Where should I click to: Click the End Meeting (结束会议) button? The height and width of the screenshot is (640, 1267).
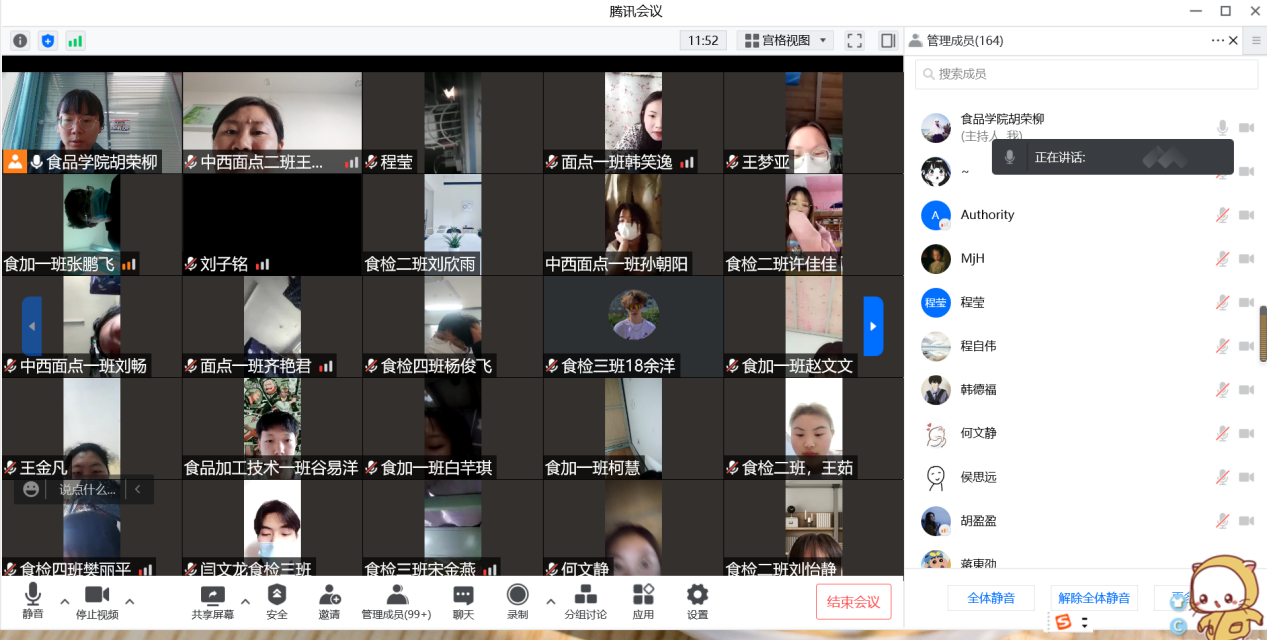pyautogui.click(x=853, y=602)
